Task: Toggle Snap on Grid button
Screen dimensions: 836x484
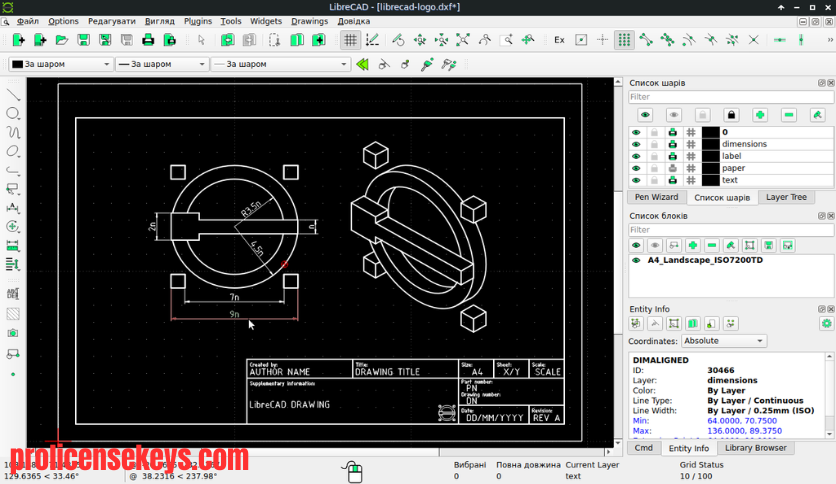Action: (x=624, y=40)
